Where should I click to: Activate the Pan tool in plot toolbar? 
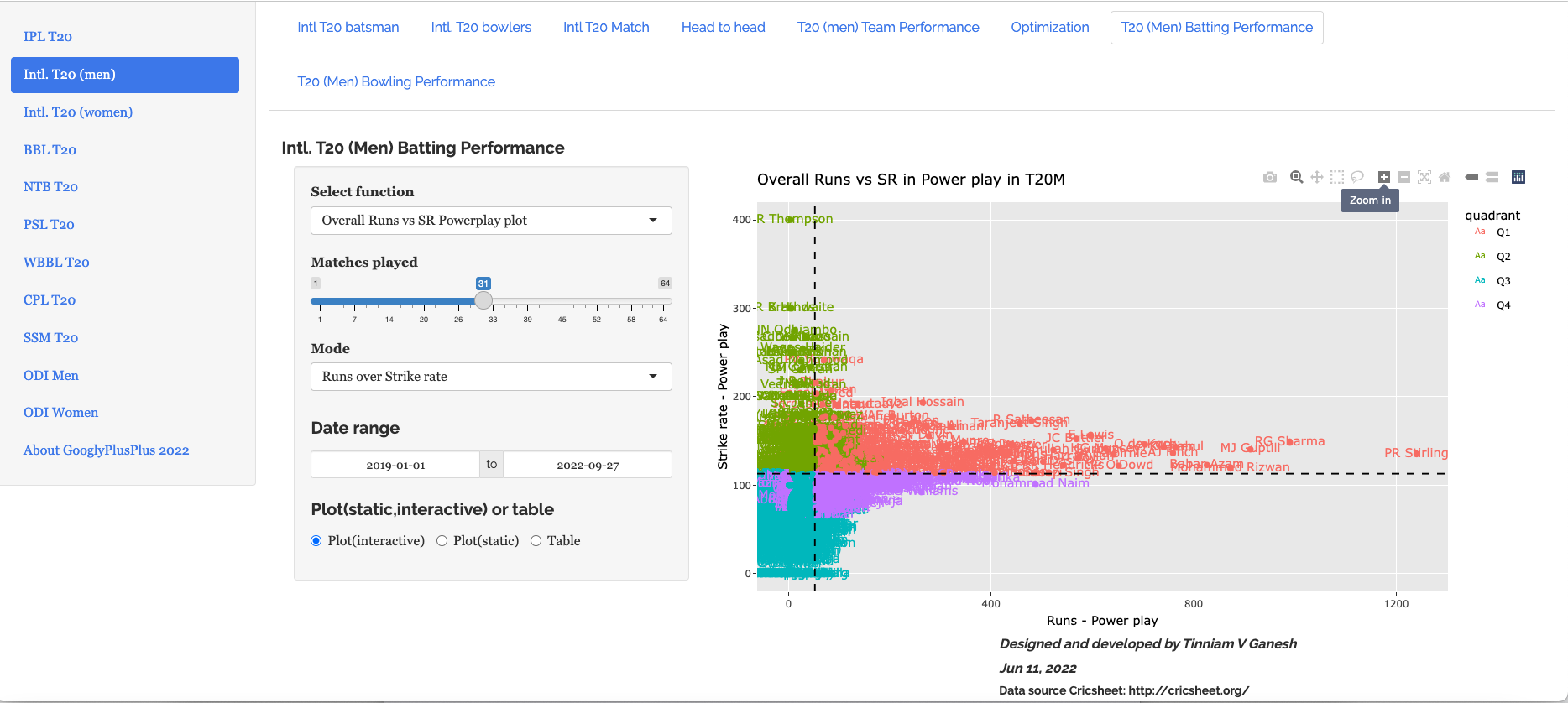coord(1317,177)
